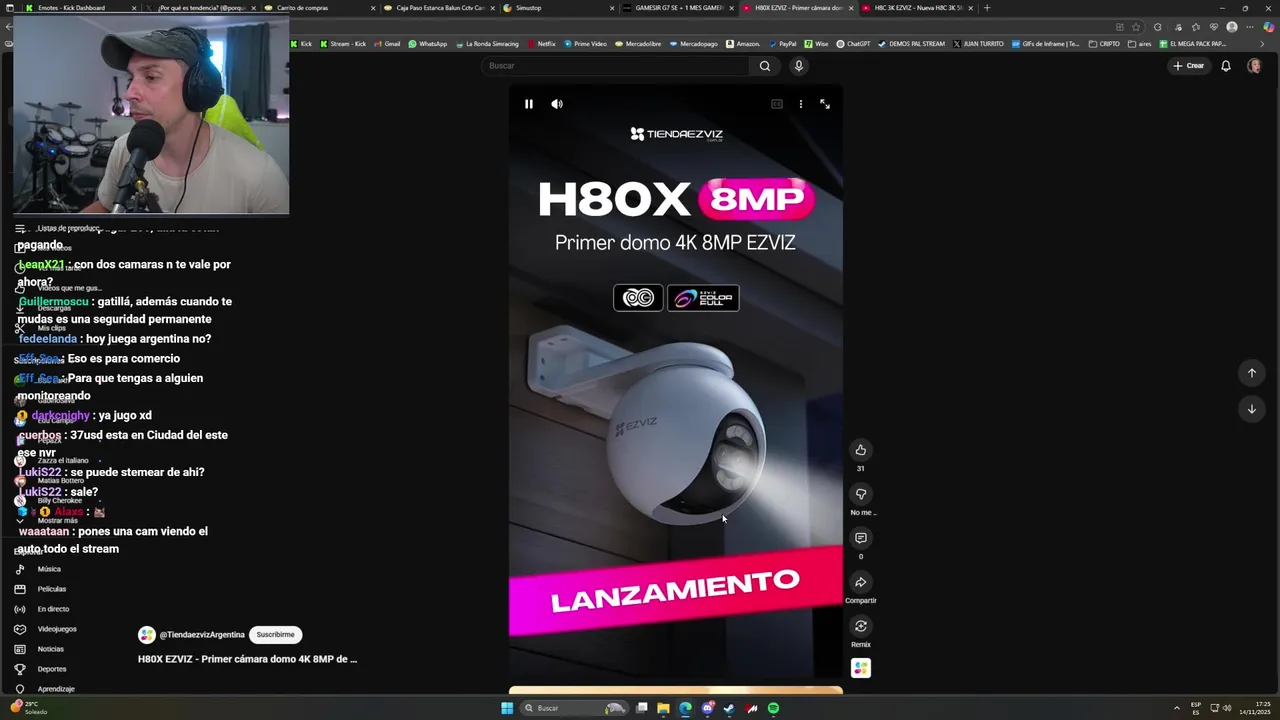Open the YouTube account avatar menu

point(1254,66)
